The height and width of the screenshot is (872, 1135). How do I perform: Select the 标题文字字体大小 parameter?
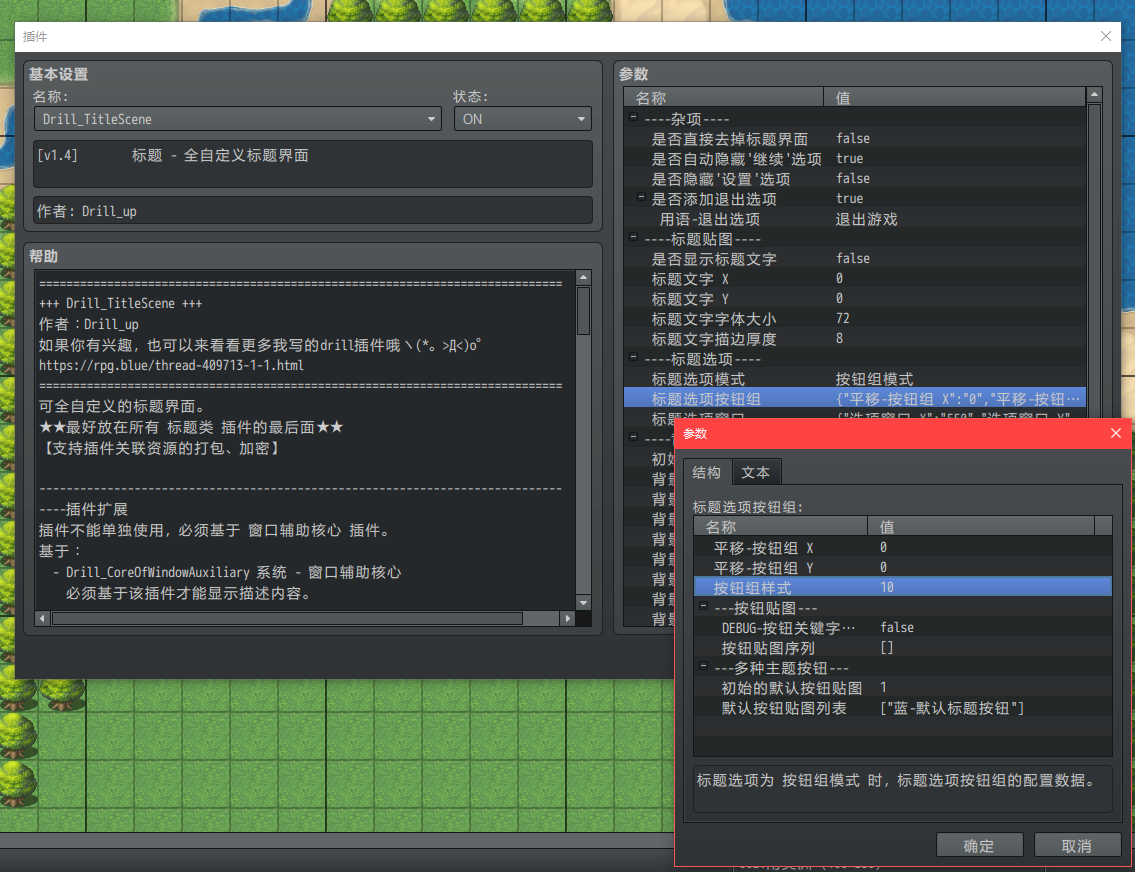pyautogui.click(x=854, y=319)
